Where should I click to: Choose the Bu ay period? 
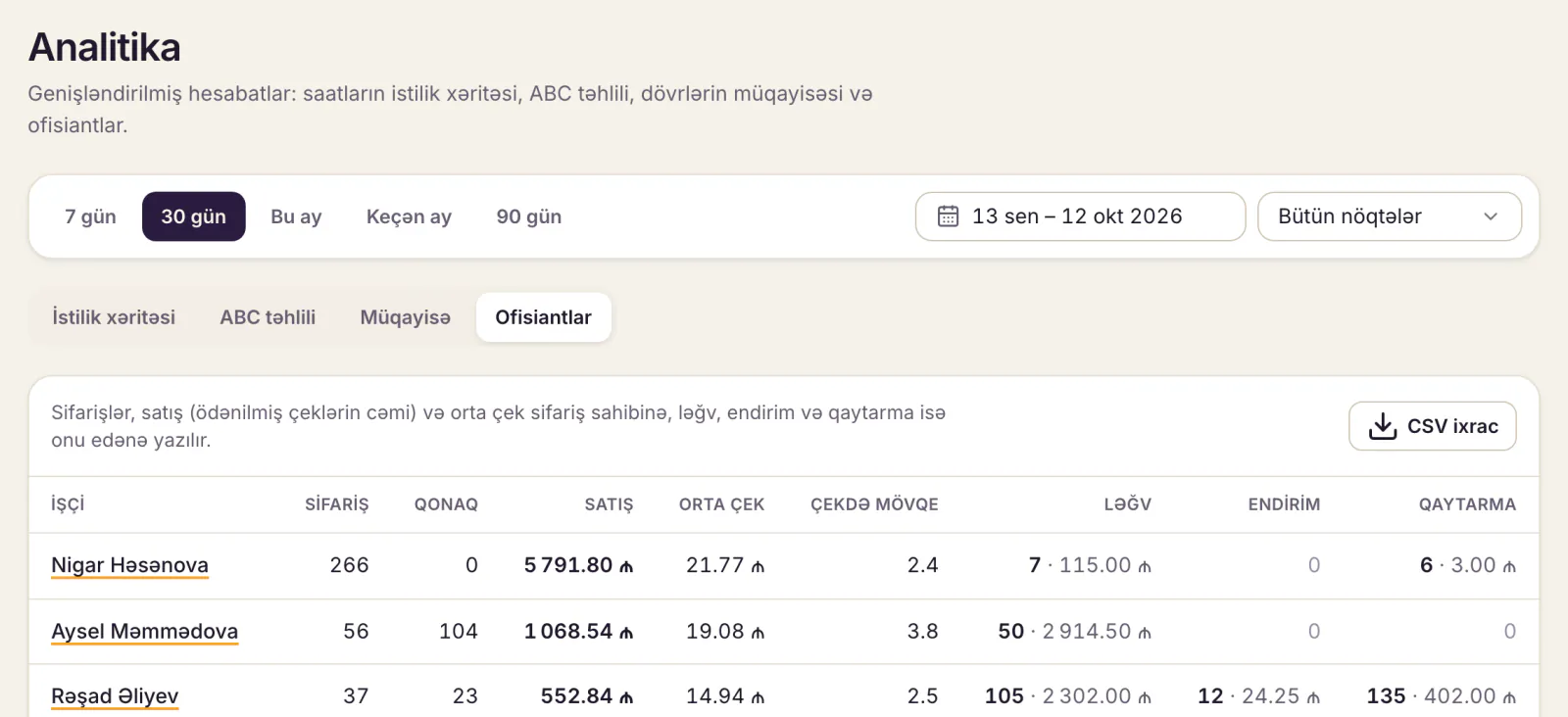coord(296,216)
